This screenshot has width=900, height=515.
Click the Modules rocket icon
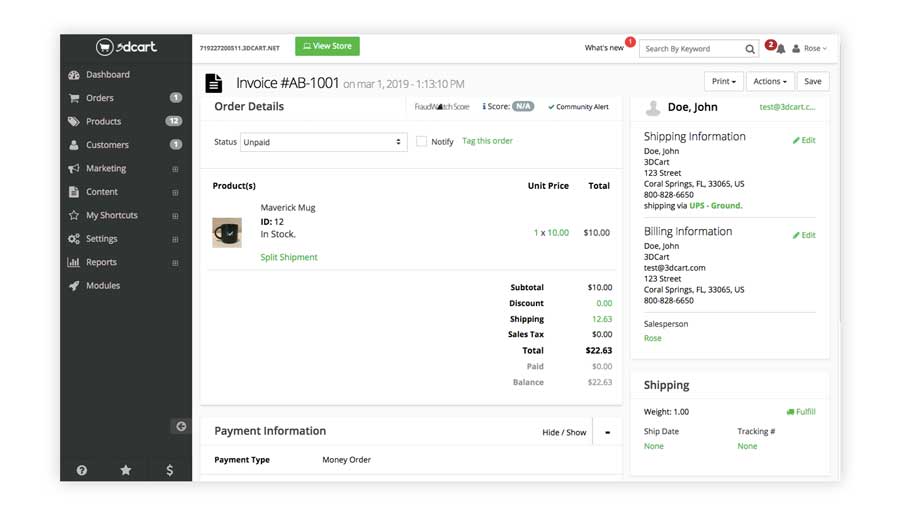pyautogui.click(x=73, y=285)
